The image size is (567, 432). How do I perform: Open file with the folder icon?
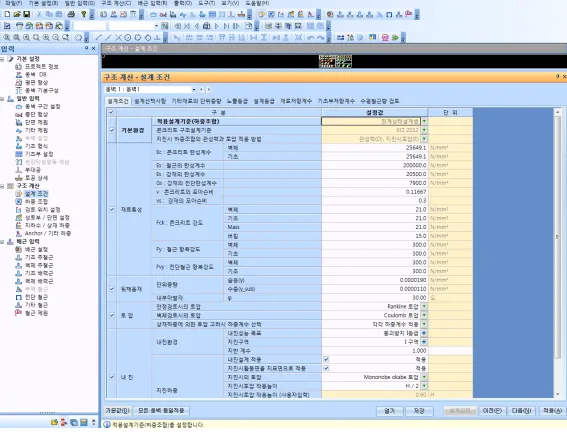(17, 14)
